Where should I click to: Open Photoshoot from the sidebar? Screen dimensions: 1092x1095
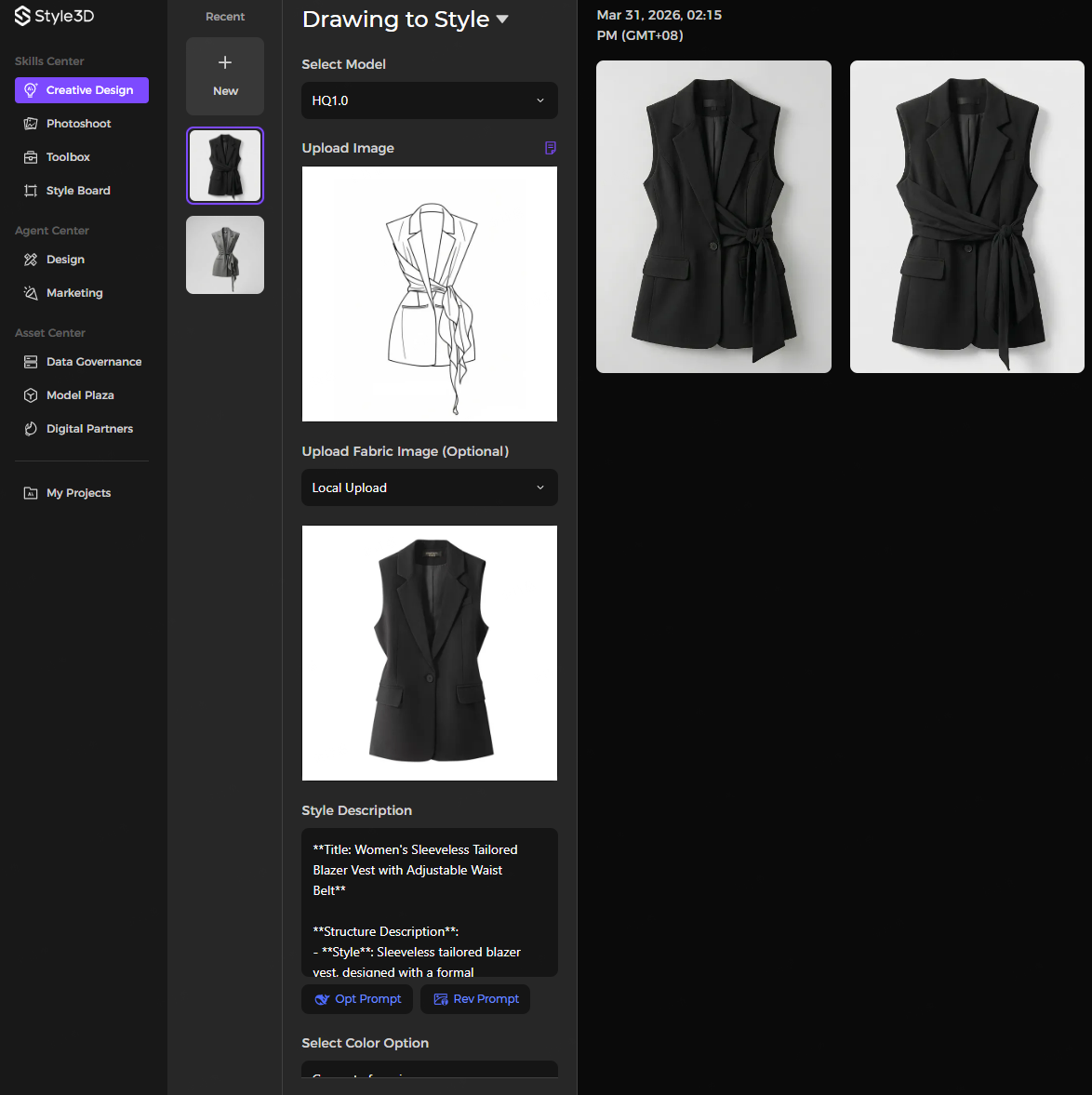click(x=78, y=124)
